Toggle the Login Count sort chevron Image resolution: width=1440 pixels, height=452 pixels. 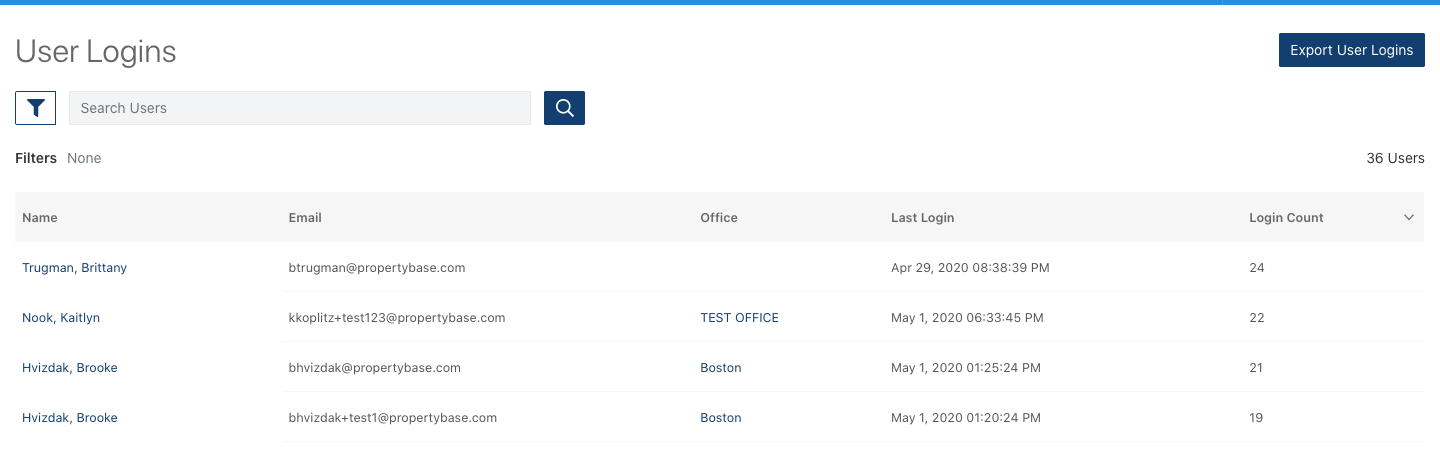[x=1409, y=218]
